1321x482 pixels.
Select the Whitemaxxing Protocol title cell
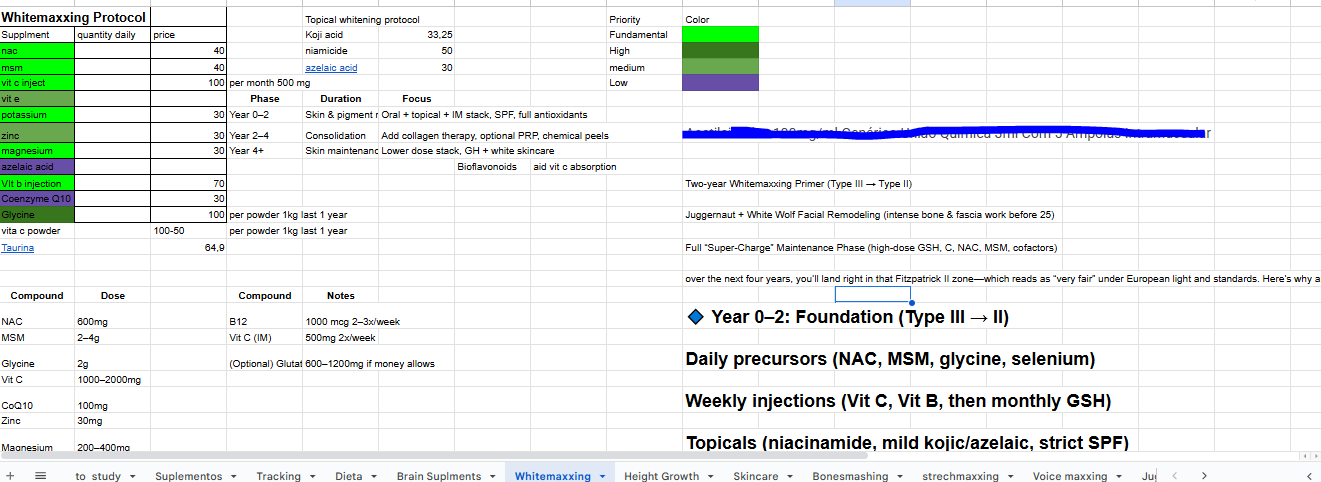pyautogui.click(x=74, y=17)
